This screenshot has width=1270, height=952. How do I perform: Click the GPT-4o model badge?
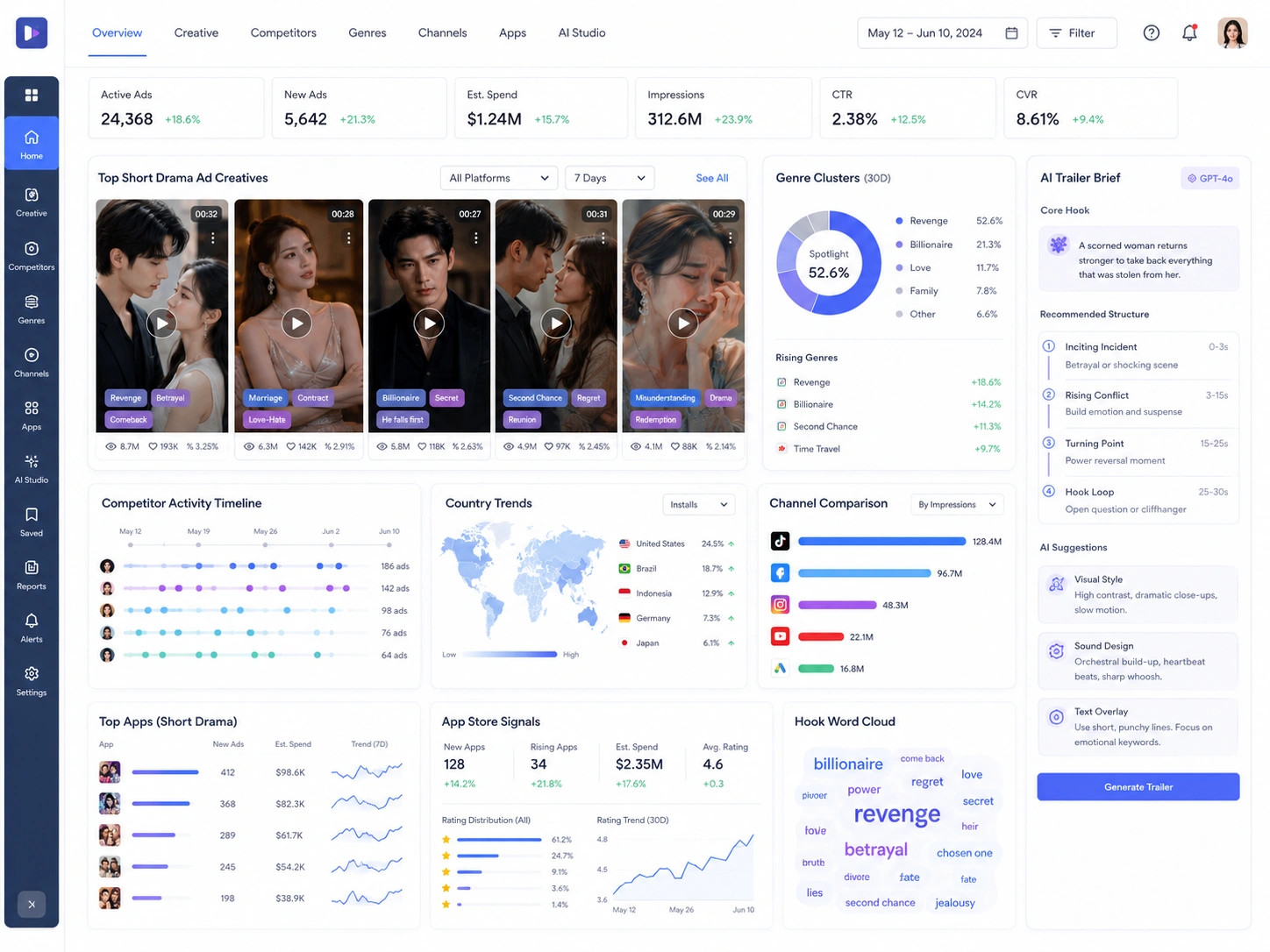pyautogui.click(x=1210, y=178)
